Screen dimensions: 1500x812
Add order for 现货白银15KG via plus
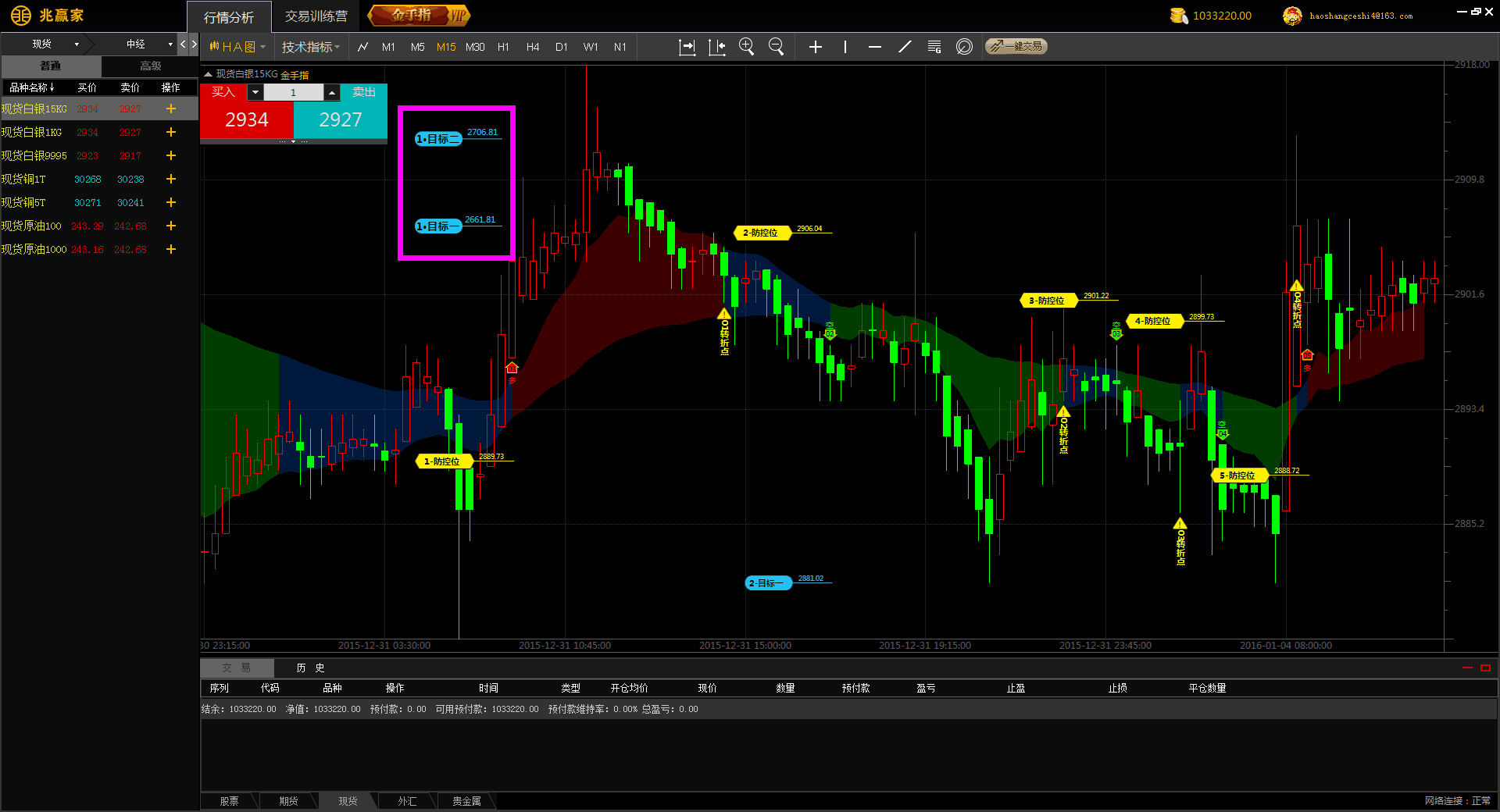[x=171, y=109]
